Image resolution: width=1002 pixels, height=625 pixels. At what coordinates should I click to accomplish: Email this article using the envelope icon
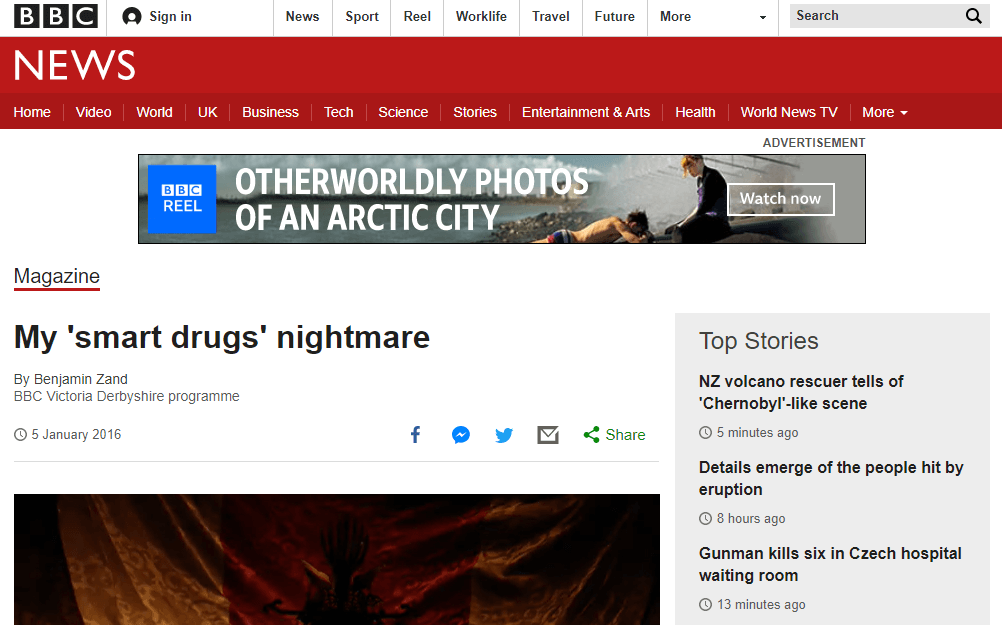(547, 434)
